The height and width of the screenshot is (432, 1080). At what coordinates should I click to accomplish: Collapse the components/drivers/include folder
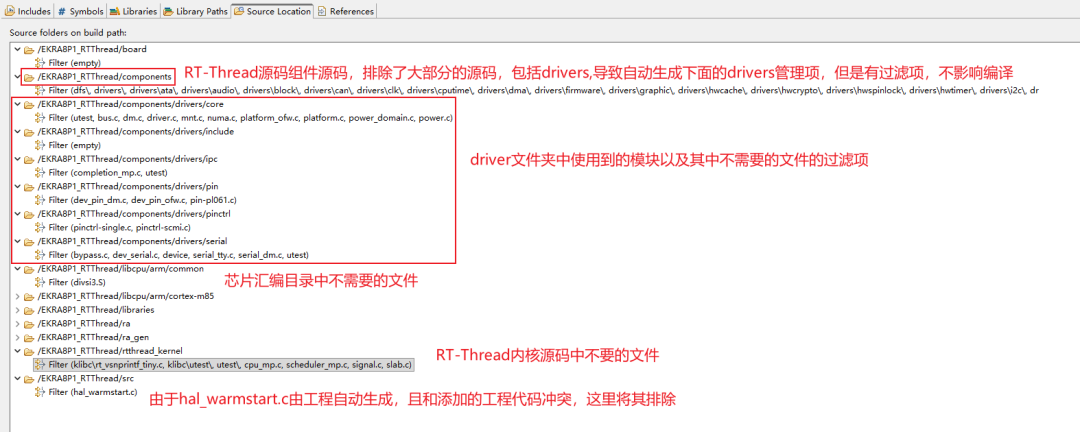point(17,132)
